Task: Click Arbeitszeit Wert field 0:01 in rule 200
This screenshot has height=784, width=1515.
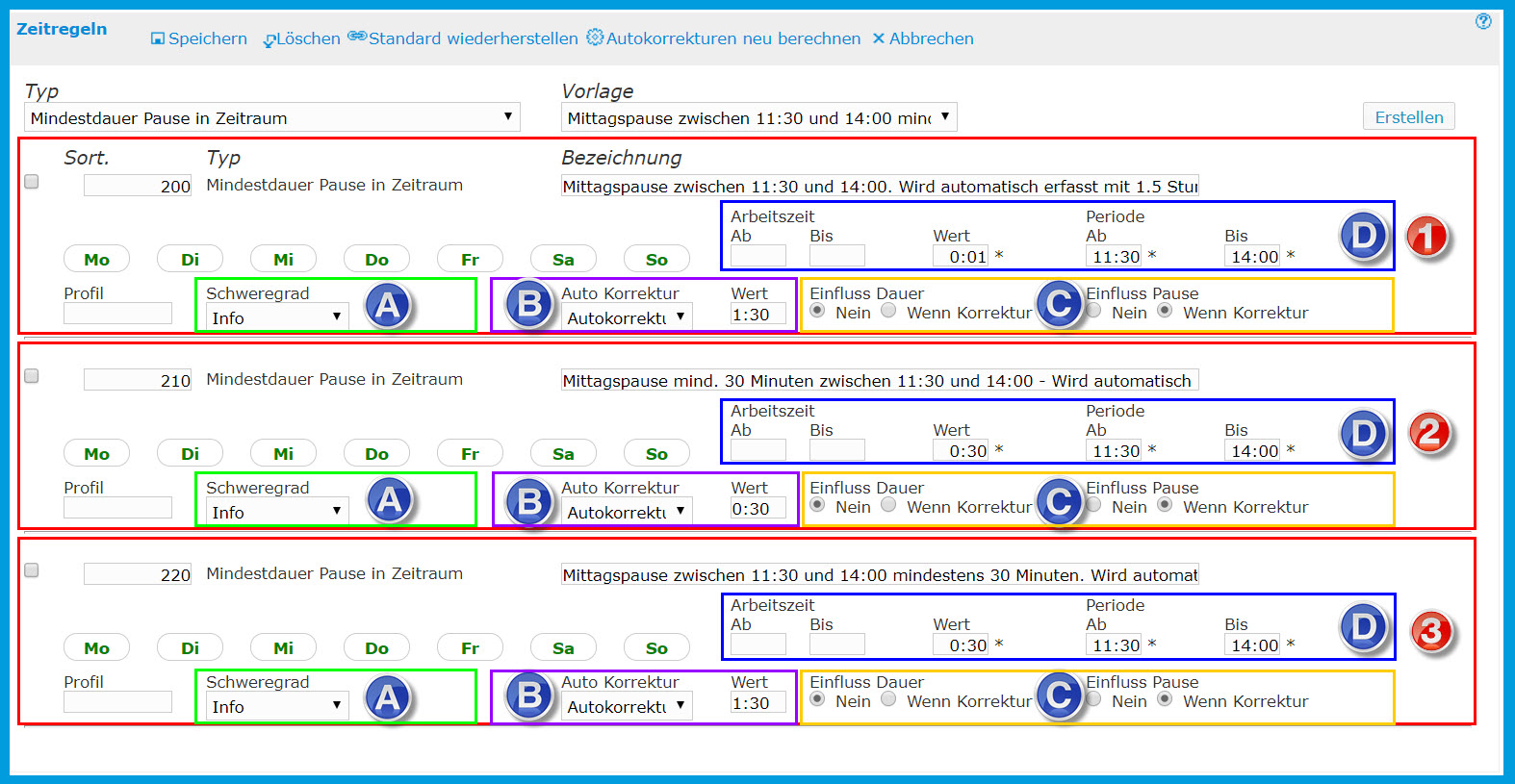Action: (x=961, y=256)
